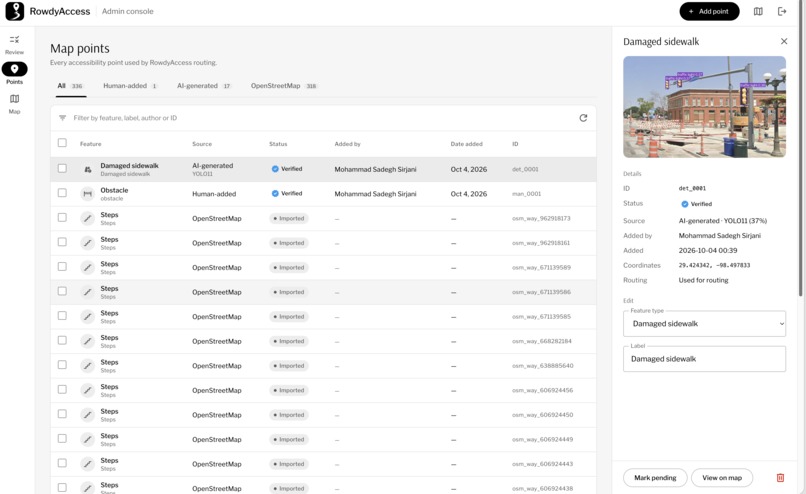Click the steps icon for osm_way_606924443
Image resolution: width=806 pixels, height=494 pixels.
point(88,464)
